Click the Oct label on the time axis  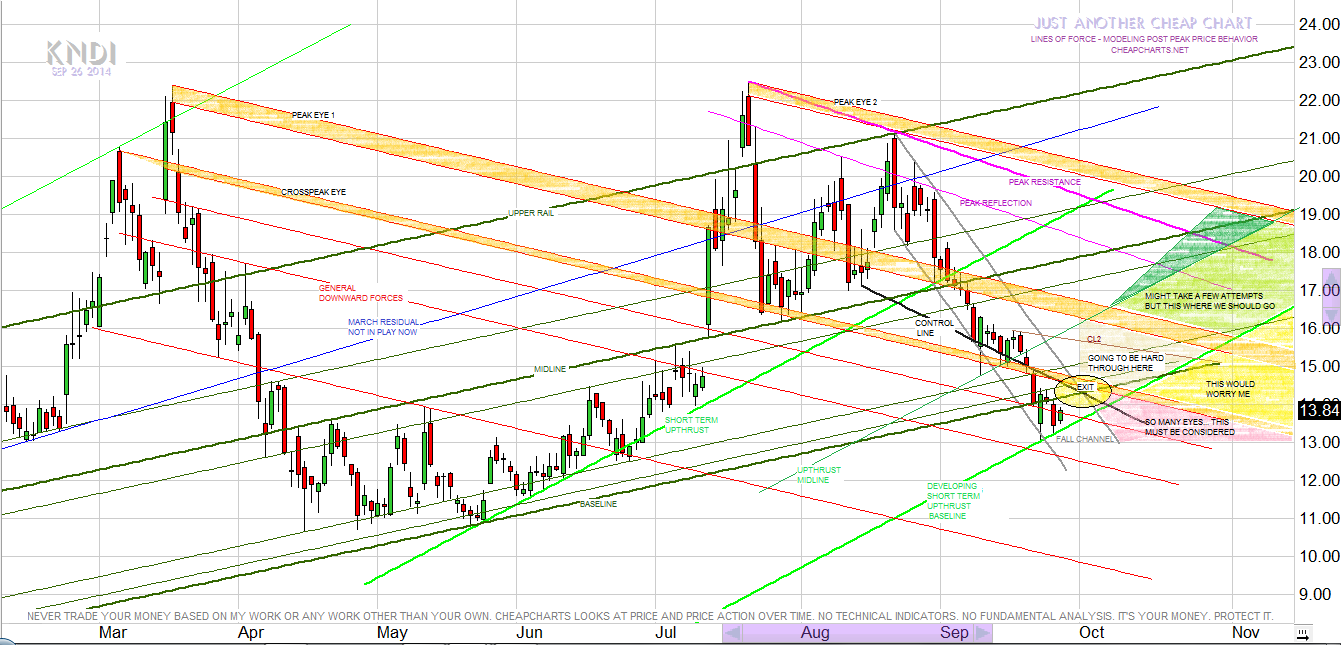[1091, 633]
